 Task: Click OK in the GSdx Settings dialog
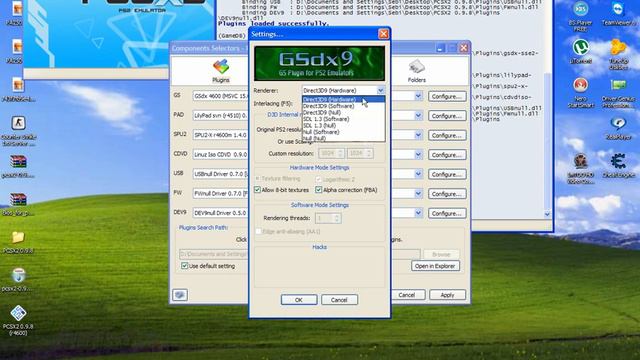click(x=299, y=300)
